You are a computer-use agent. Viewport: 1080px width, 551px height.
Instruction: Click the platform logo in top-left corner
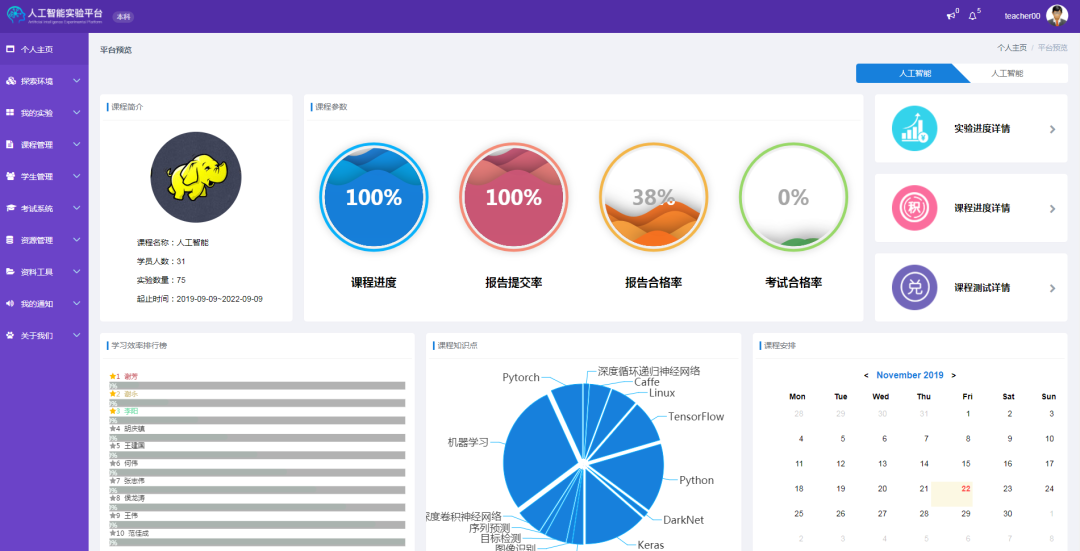tap(16, 15)
